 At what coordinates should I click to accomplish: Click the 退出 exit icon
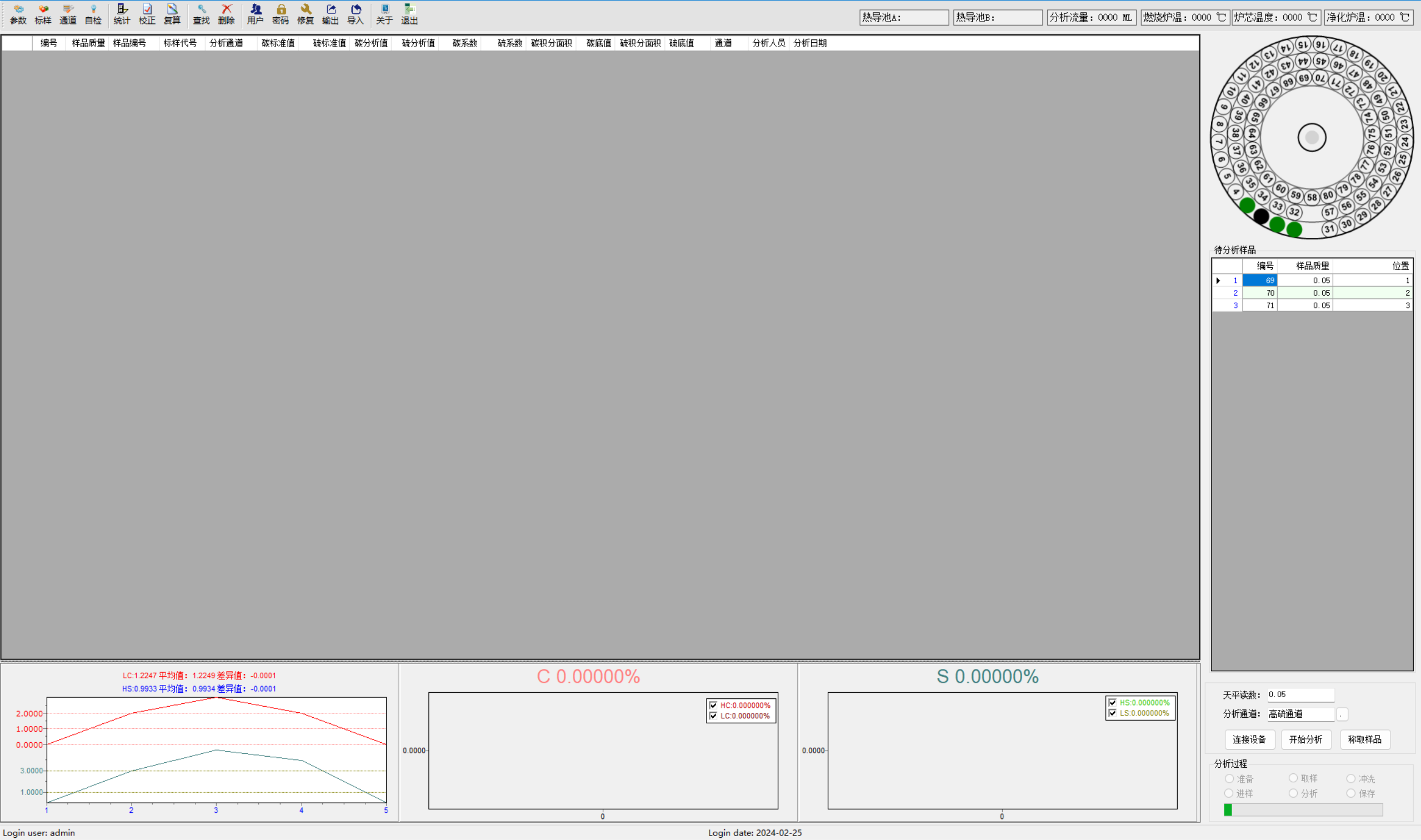click(x=410, y=14)
